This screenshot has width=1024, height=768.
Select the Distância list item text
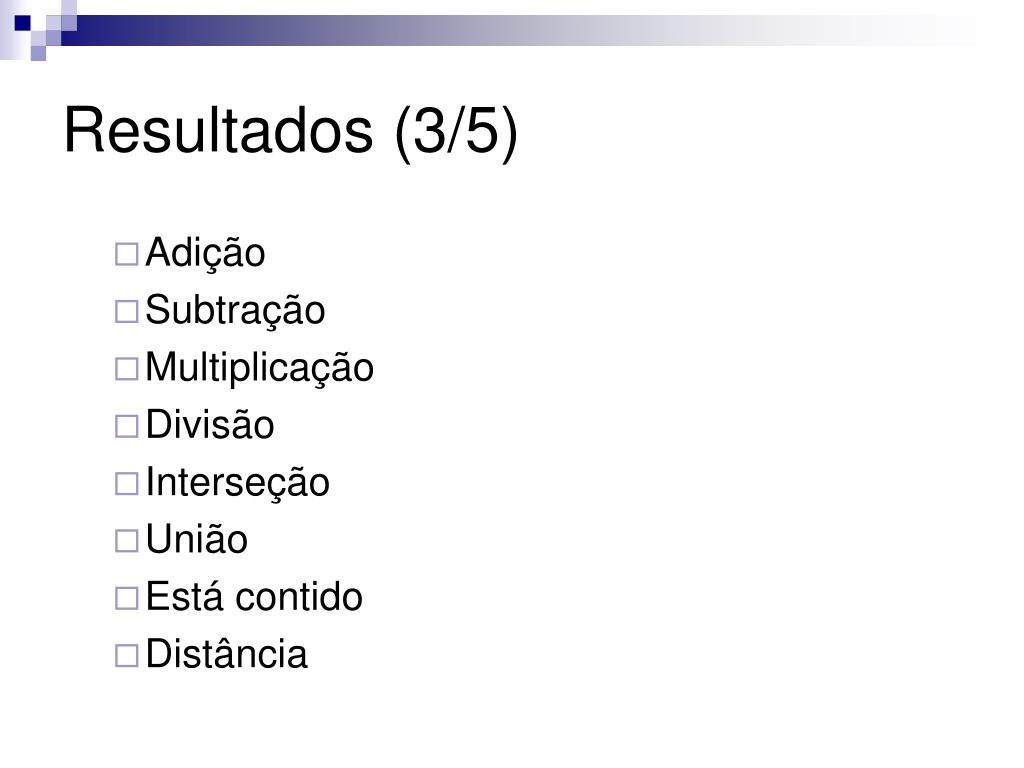[226, 654]
